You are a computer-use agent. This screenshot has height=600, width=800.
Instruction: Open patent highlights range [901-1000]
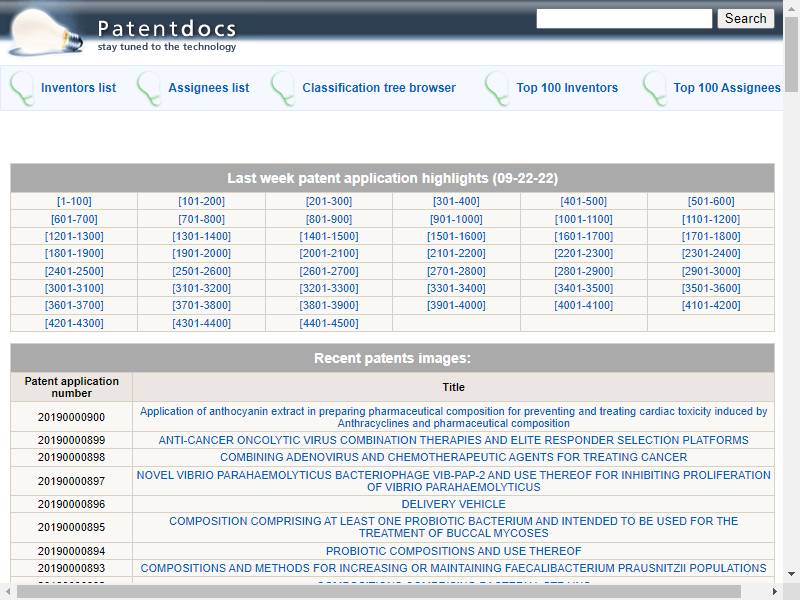(456, 219)
